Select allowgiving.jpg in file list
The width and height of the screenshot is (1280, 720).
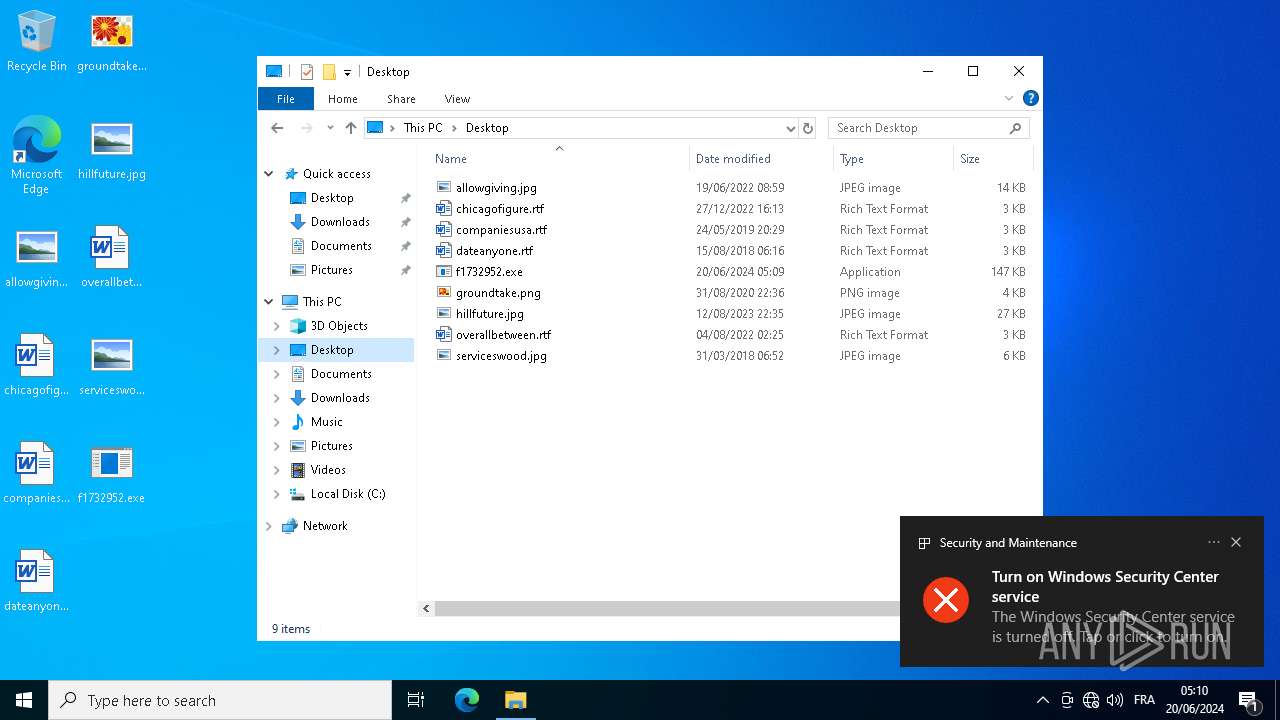[x=496, y=188]
